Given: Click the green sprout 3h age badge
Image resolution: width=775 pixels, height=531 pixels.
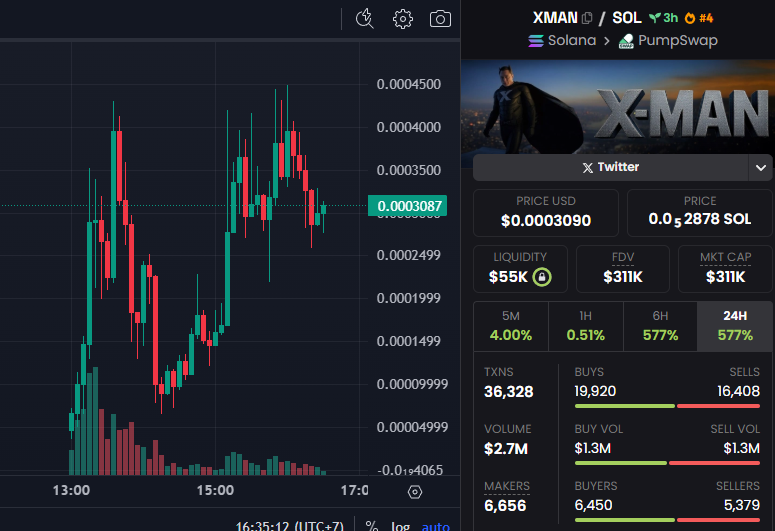Looking at the screenshot, I should (663, 18).
